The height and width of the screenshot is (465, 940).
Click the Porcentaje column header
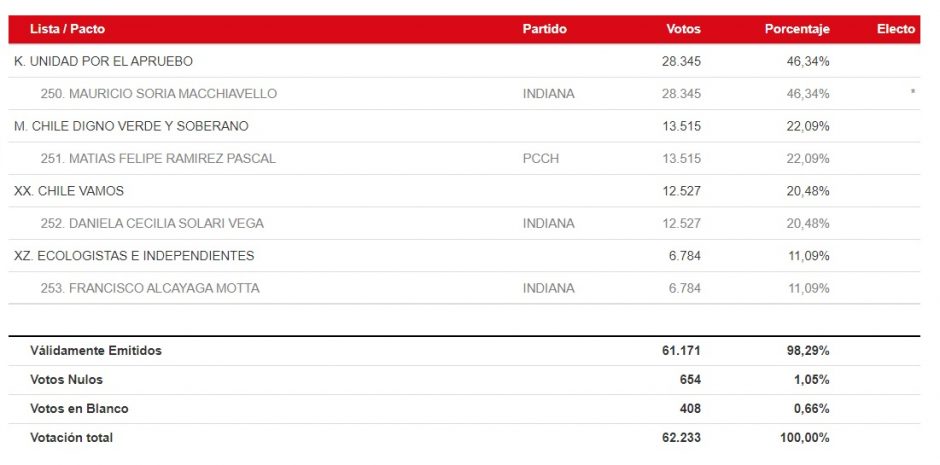click(x=797, y=29)
